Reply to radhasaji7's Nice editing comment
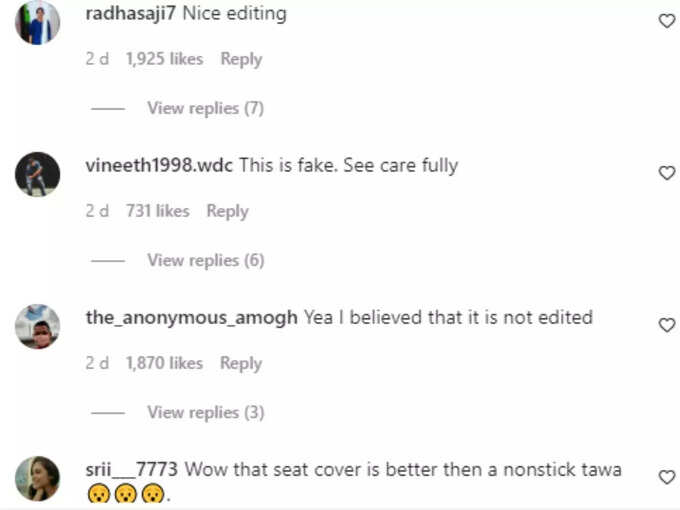680x510 pixels. (241, 59)
